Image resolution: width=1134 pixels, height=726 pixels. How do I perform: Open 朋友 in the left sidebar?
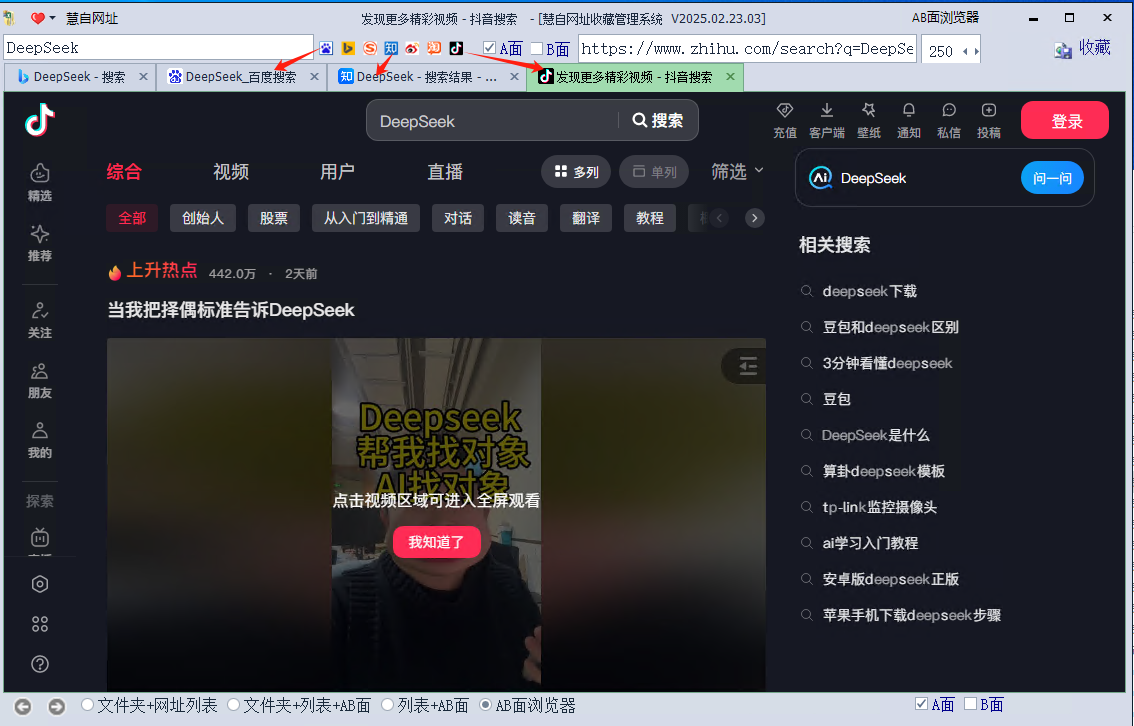click(40, 380)
